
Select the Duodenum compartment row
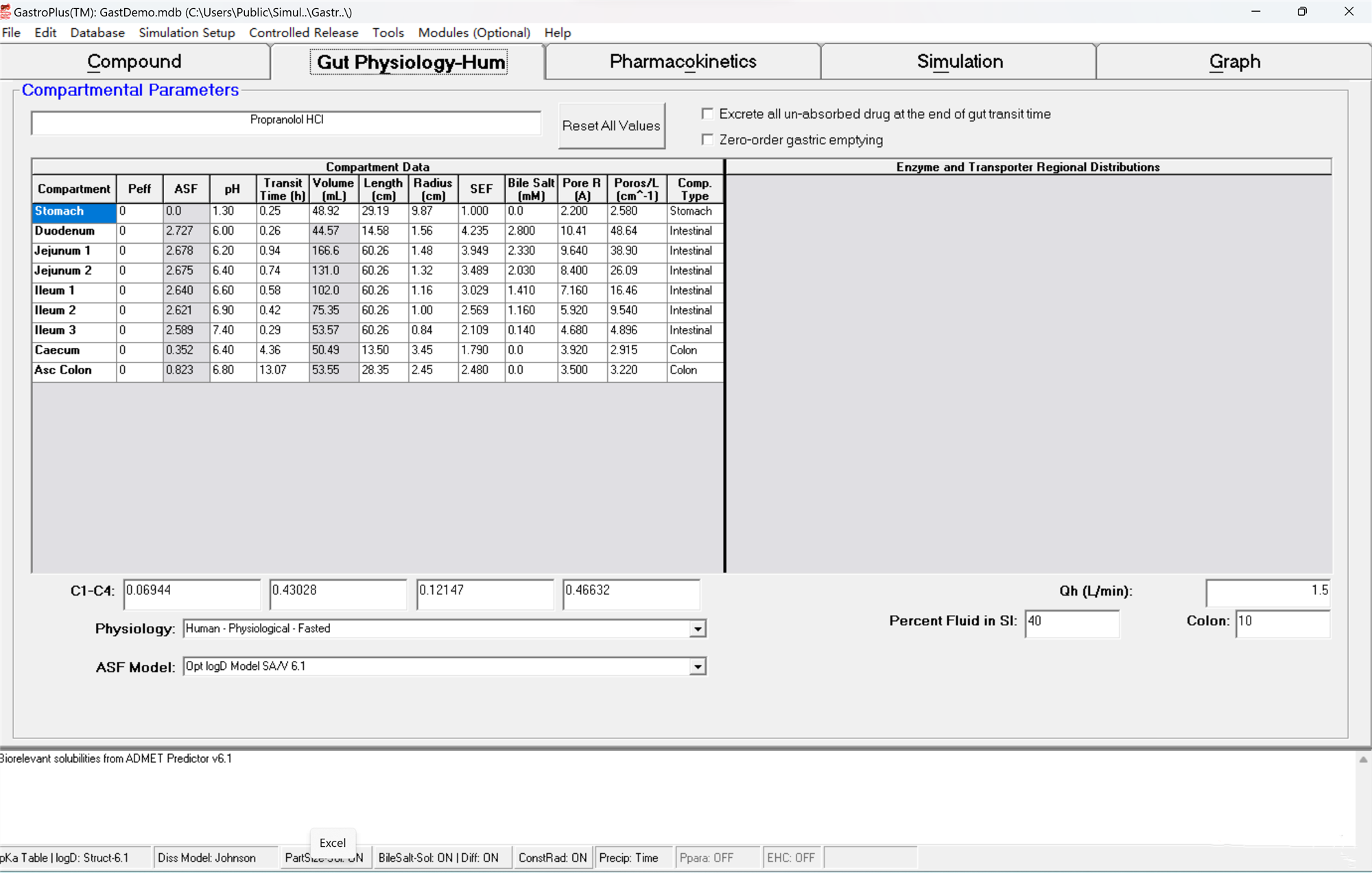(x=74, y=231)
